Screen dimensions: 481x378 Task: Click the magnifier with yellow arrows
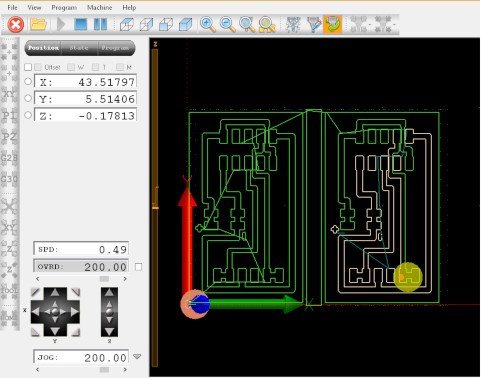tap(267, 24)
